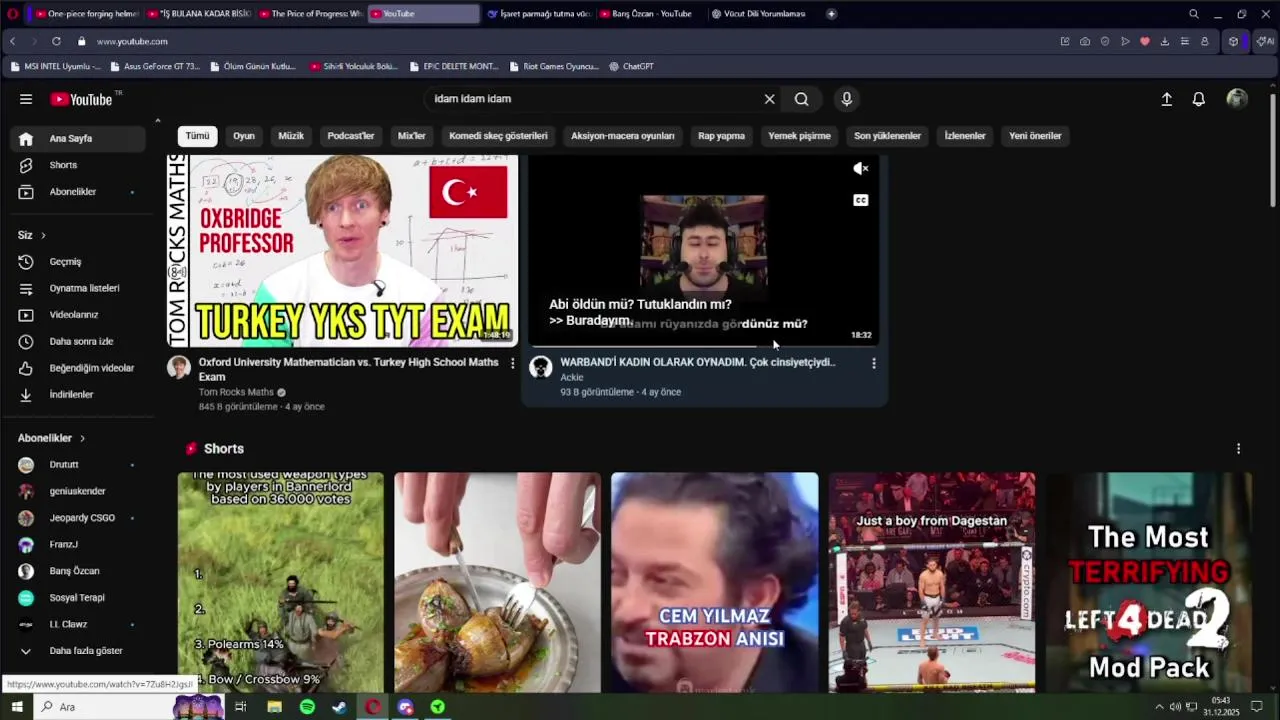This screenshot has height=720, width=1280.
Task: Open the ChatGPT bookmark
Action: coord(631,66)
